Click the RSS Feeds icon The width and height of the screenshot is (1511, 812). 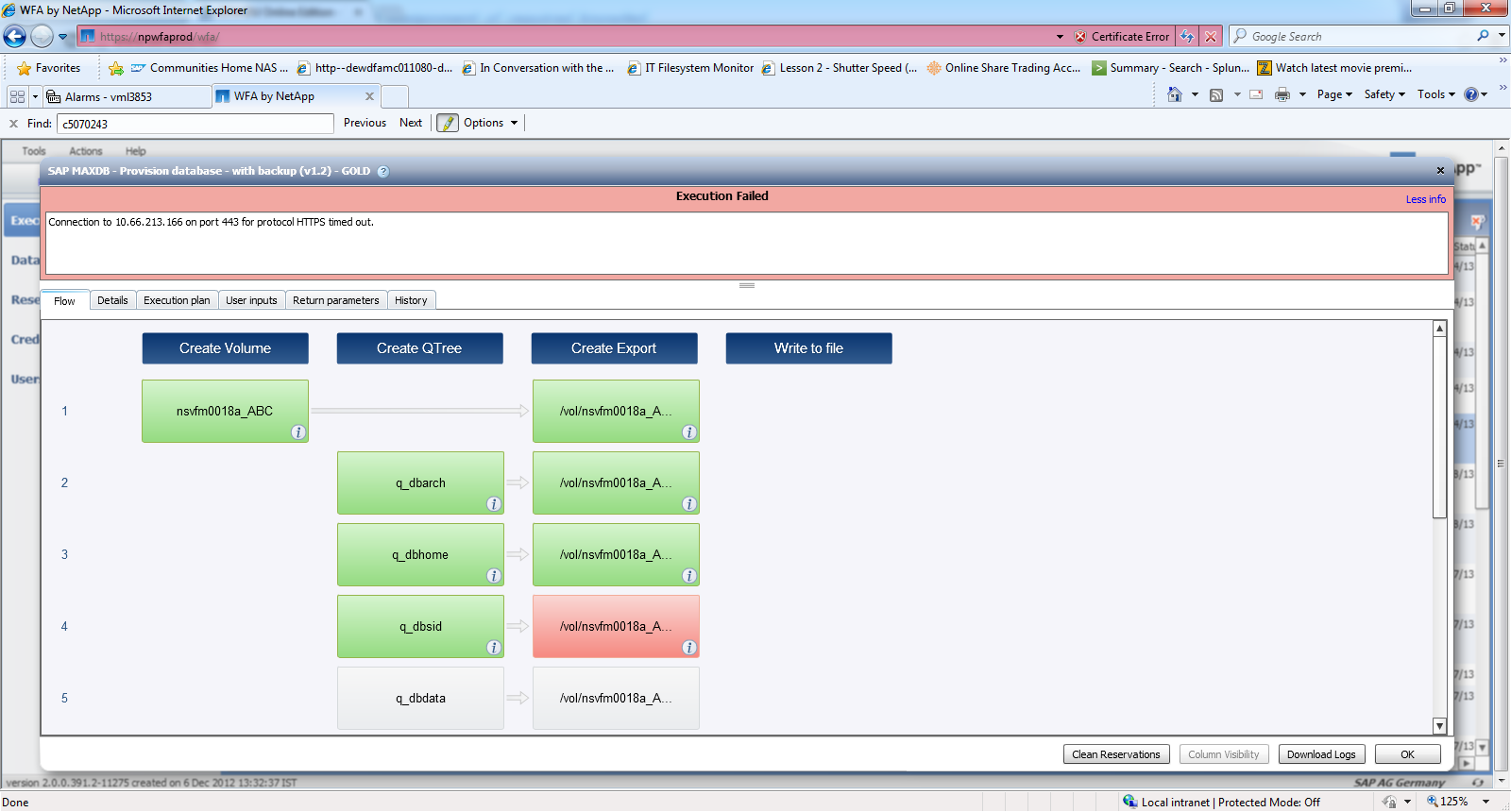tap(1216, 94)
